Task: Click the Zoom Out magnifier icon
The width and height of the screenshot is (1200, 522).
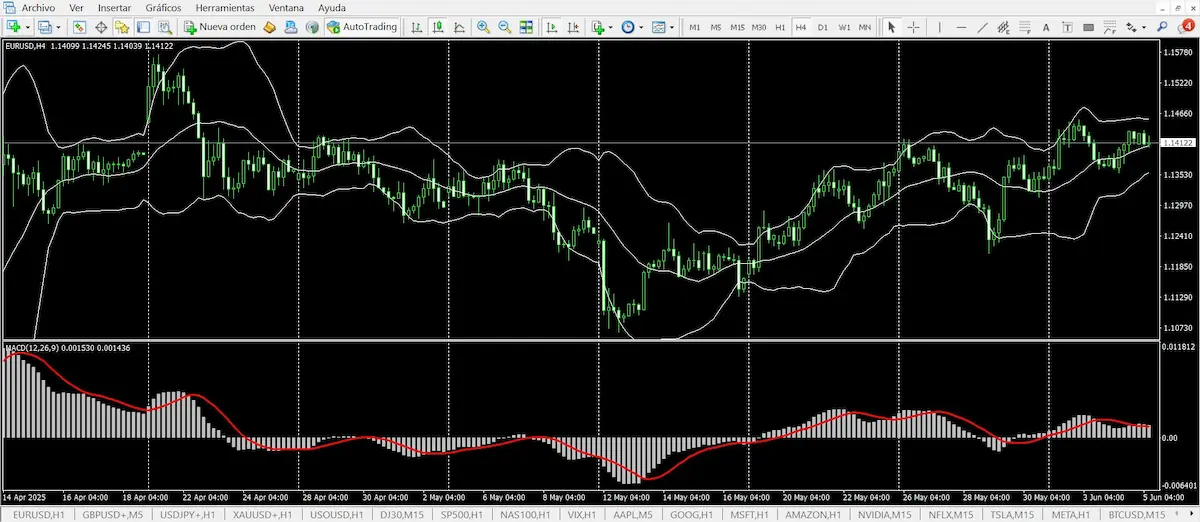Action: point(505,27)
